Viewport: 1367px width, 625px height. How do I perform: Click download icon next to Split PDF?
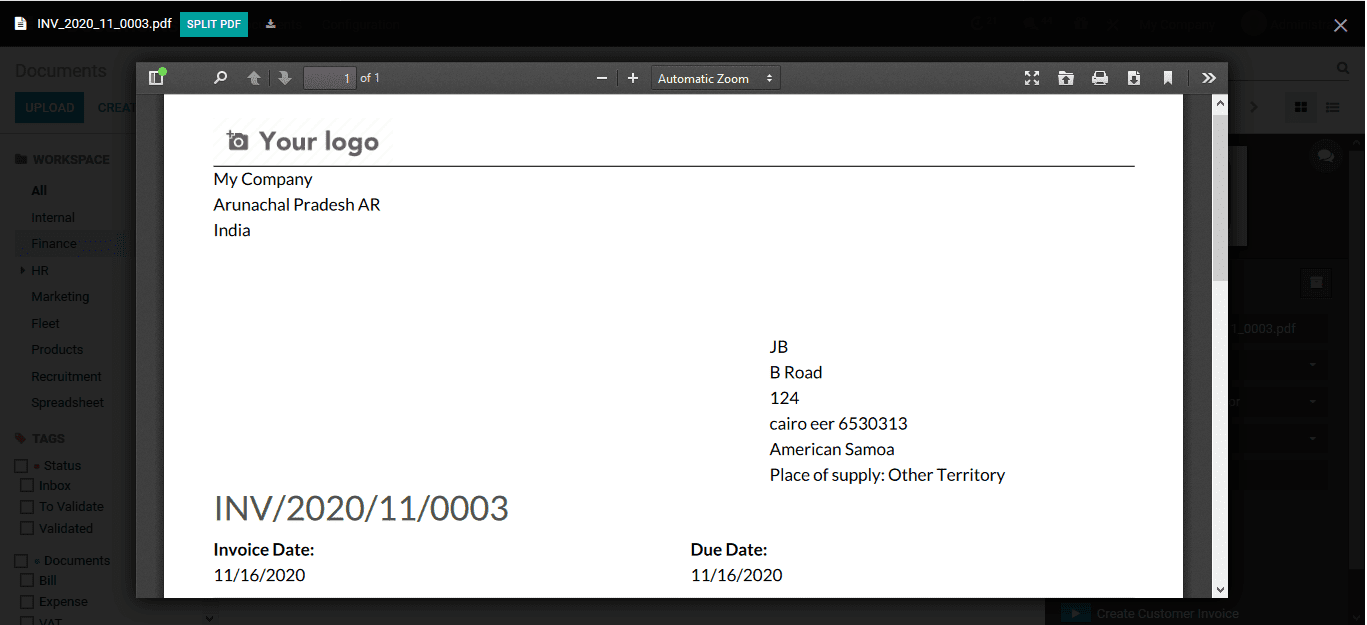coord(270,24)
